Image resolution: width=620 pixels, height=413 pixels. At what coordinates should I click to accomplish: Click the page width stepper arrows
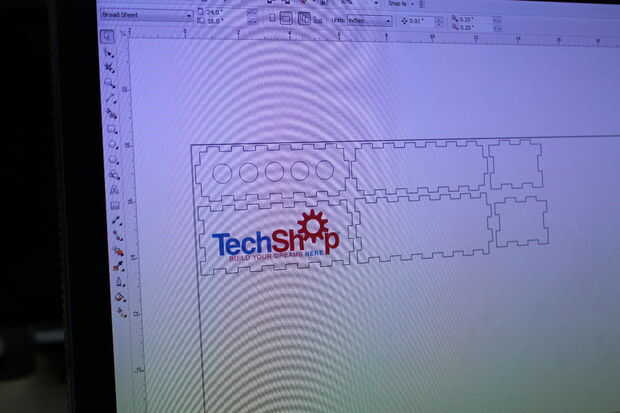coord(251,13)
